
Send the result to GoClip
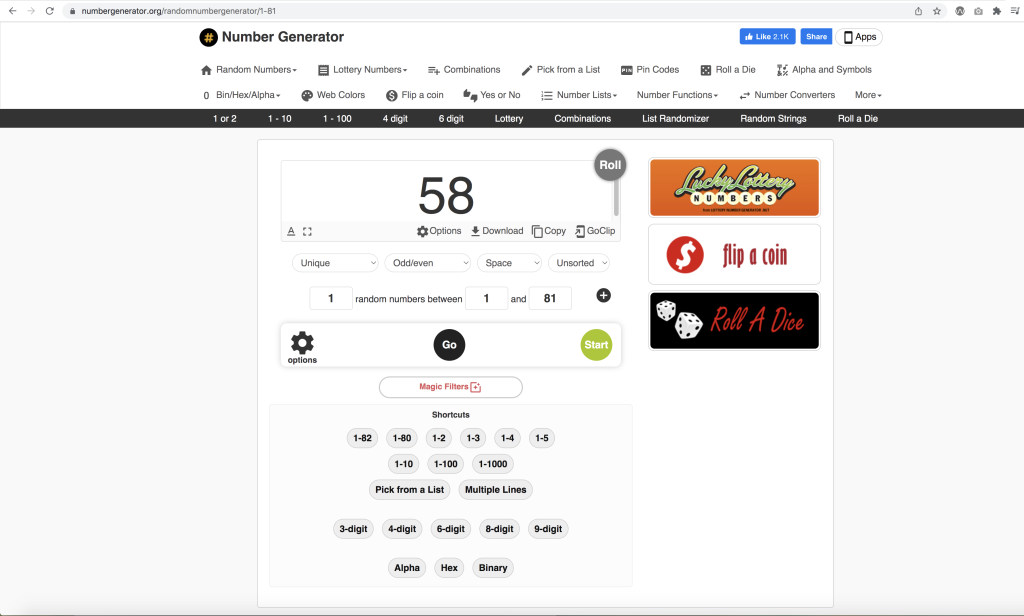pyautogui.click(x=595, y=231)
